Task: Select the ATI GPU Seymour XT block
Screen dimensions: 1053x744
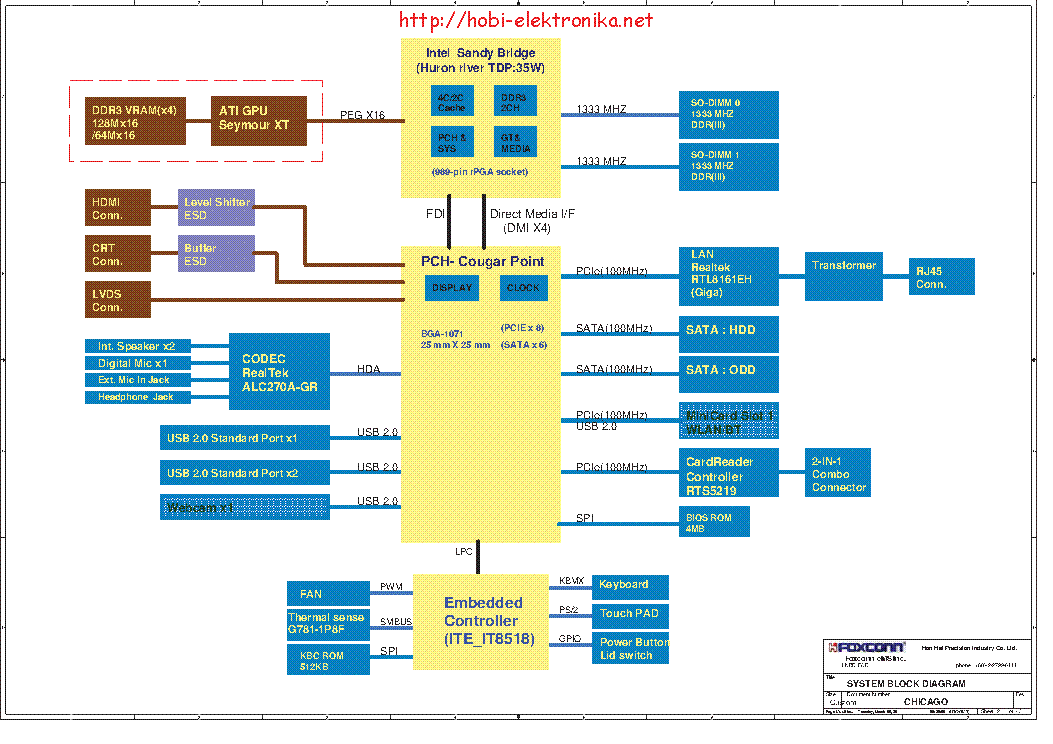Action: [259, 121]
